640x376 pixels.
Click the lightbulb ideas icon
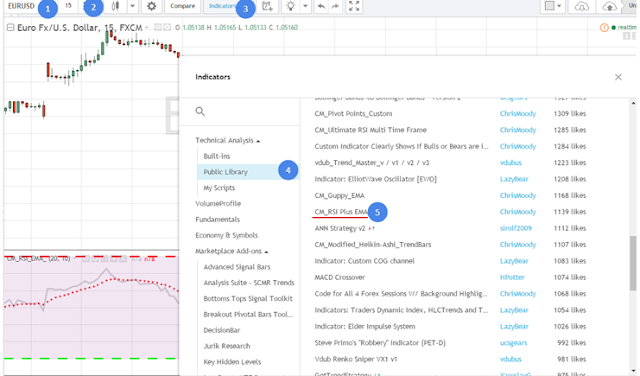291,6
